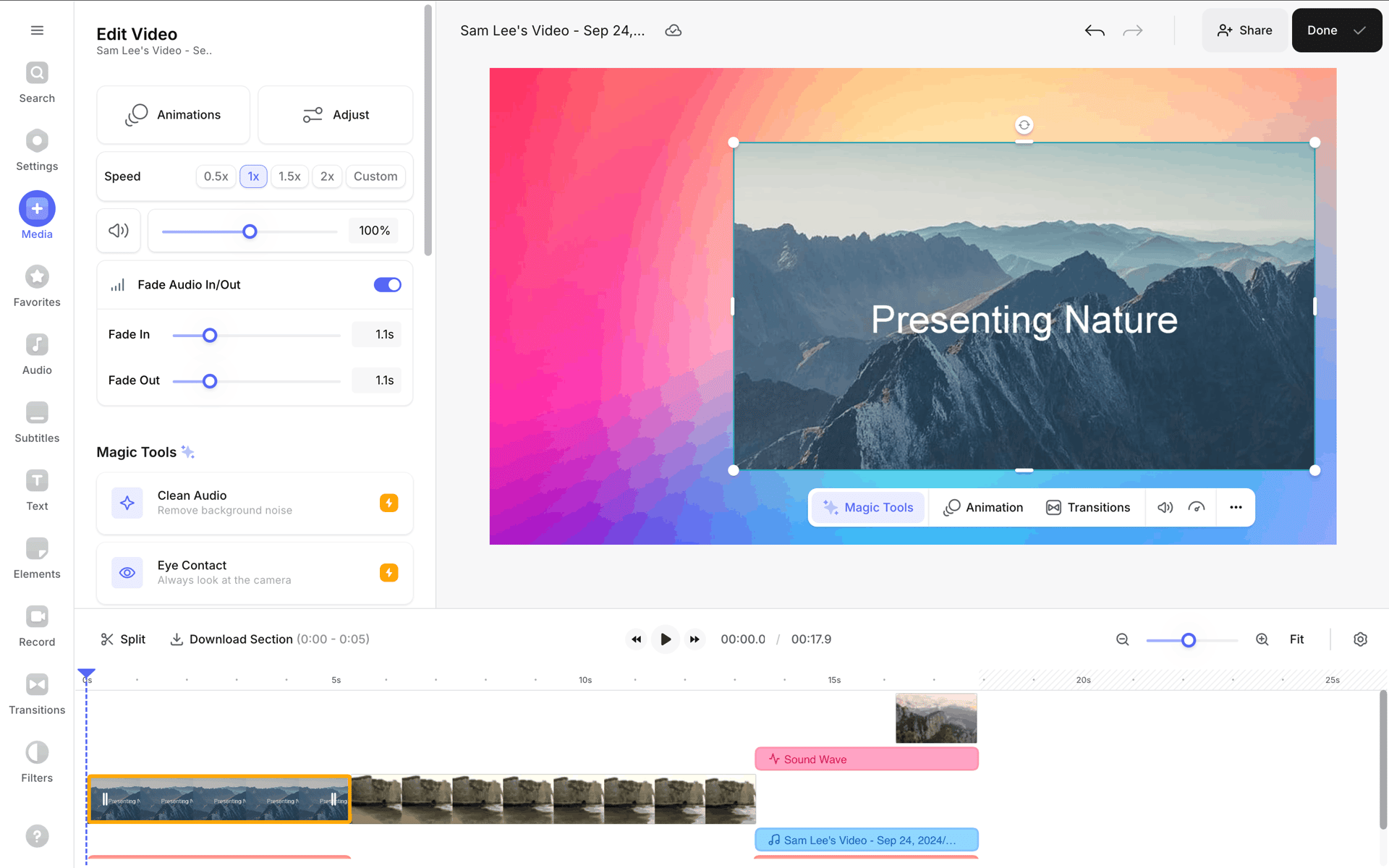Open the Filters sidebar panel
Image resolution: width=1389 pixels, height=868 pixels.
point(37,763)
